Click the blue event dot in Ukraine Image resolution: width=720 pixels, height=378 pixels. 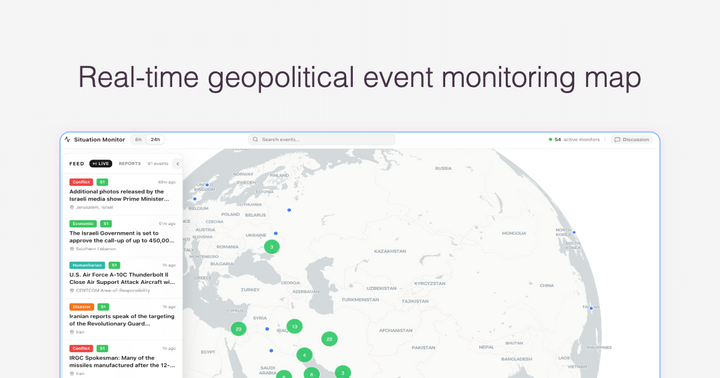coord(276,233)
